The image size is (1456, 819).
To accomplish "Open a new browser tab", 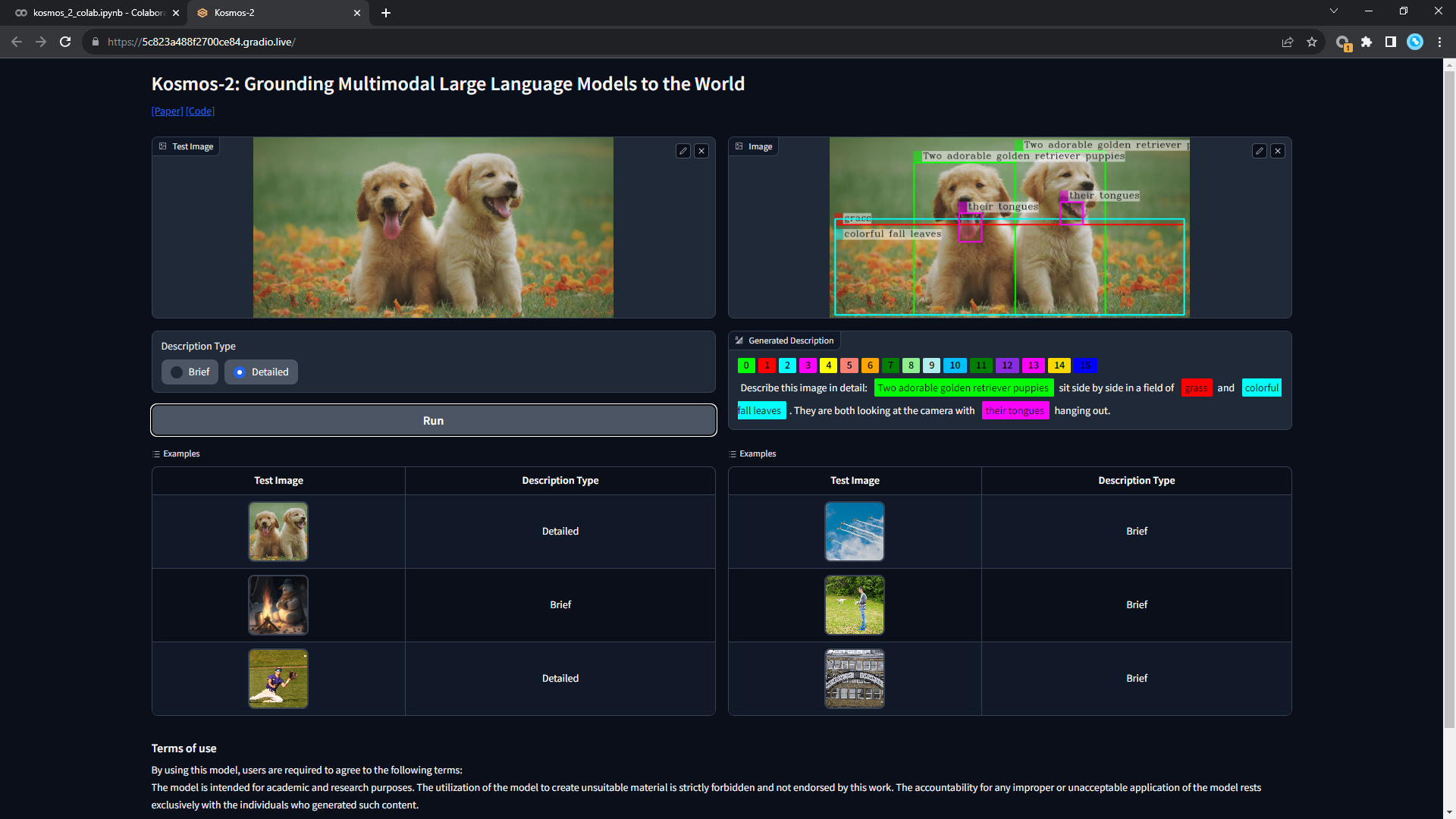I will (386, 13).
